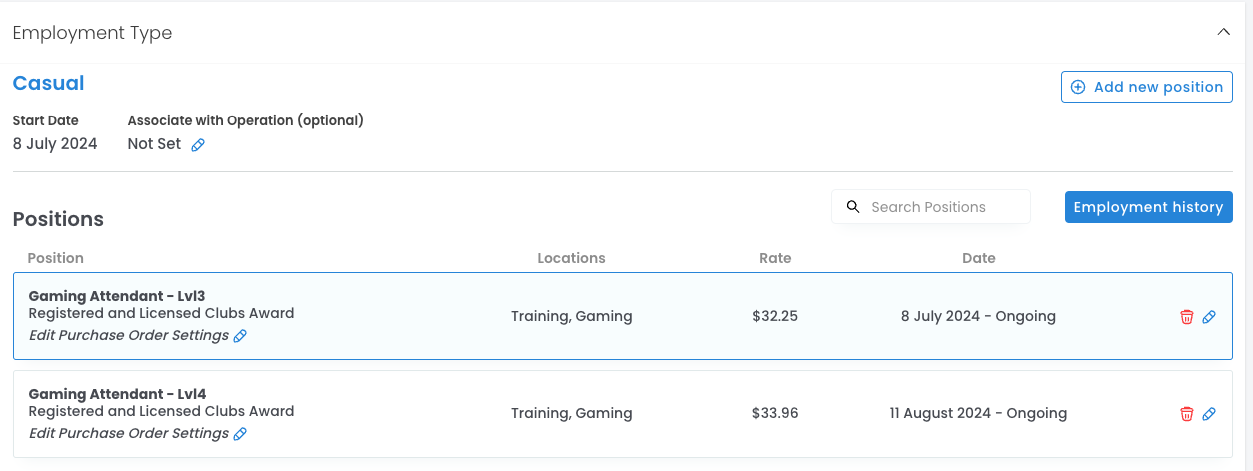This screenshot has height=471, width=1253.
Task: Click the Rate column header
Action: pyautogui.click(x=775, y=258)
